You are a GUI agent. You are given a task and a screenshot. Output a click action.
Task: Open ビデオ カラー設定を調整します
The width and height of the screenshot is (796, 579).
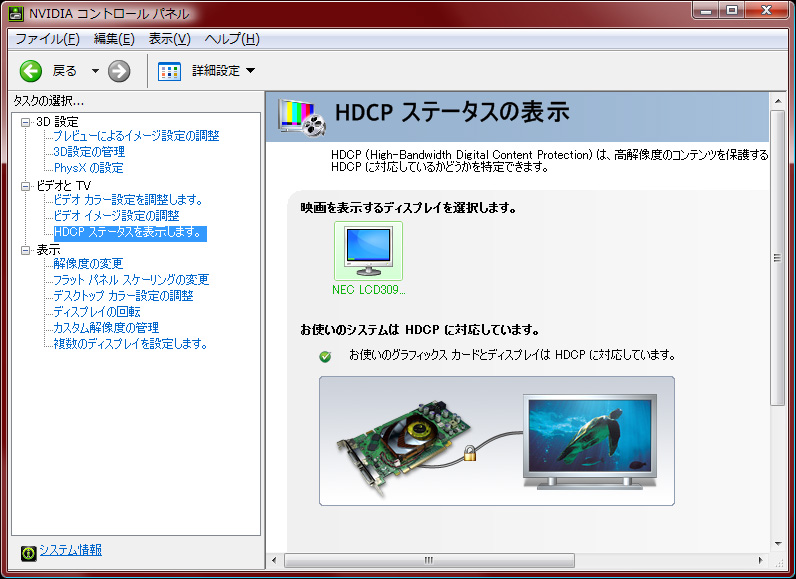point(128,200)
